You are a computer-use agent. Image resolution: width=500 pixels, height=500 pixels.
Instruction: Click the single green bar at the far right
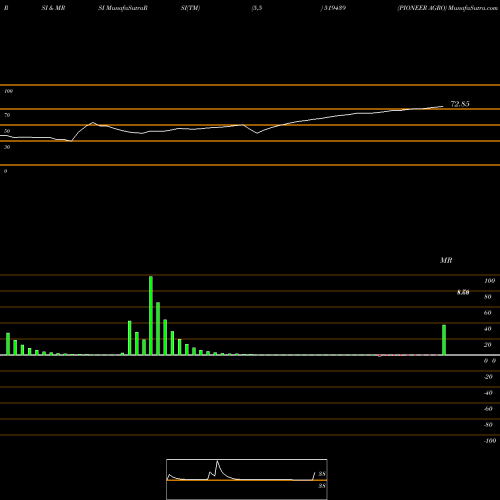point(444,340)
